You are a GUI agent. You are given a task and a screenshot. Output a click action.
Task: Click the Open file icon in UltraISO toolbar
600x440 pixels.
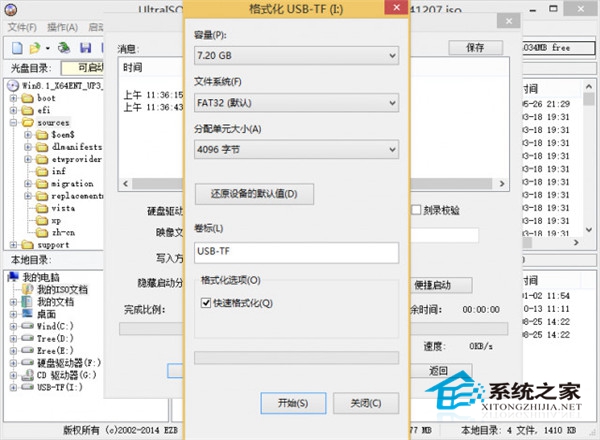(35, 48)
